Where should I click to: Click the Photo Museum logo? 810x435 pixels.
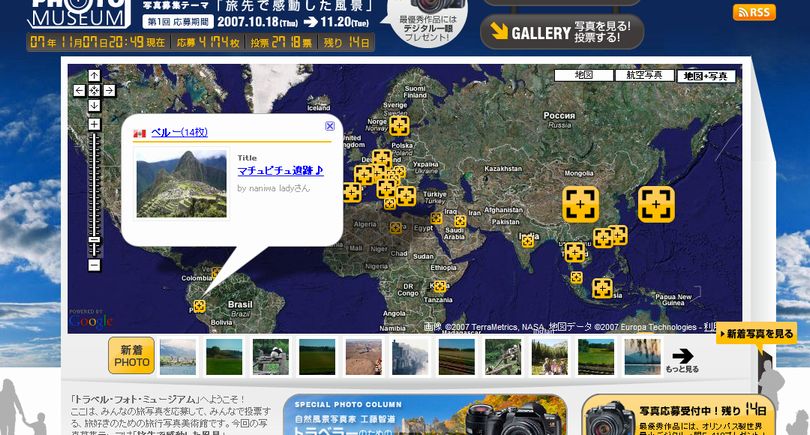[x=79, y=12]
